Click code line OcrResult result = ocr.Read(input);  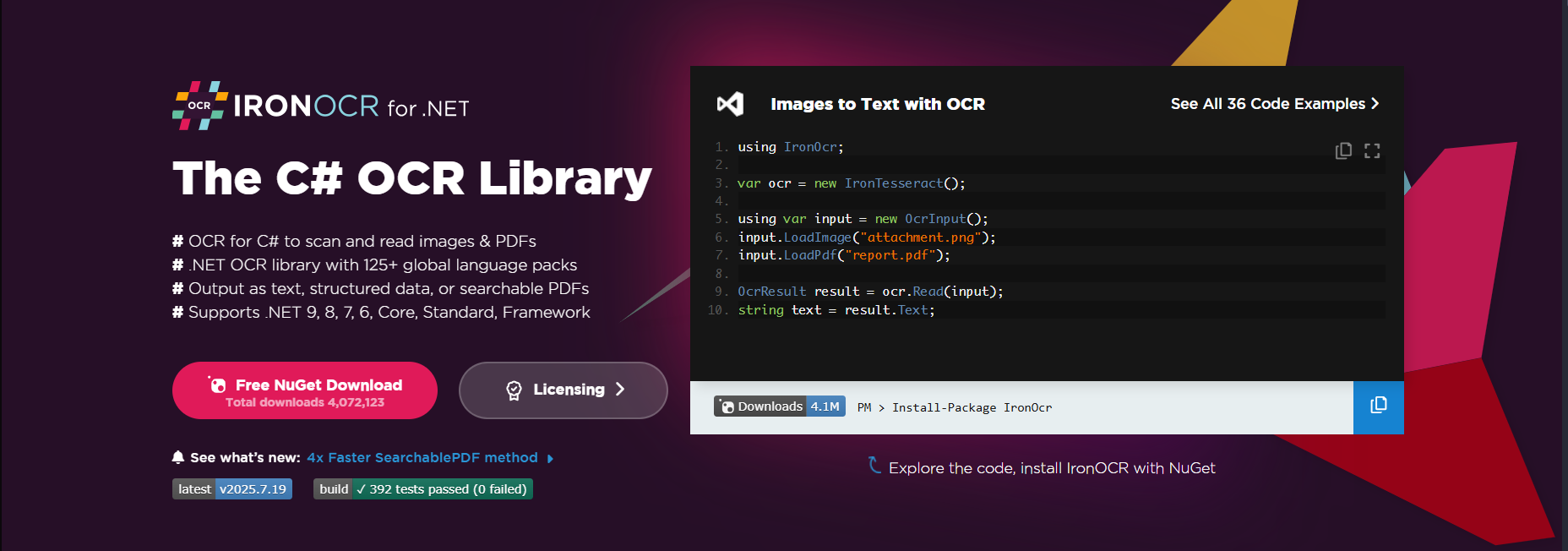click(x=870, y=292)
